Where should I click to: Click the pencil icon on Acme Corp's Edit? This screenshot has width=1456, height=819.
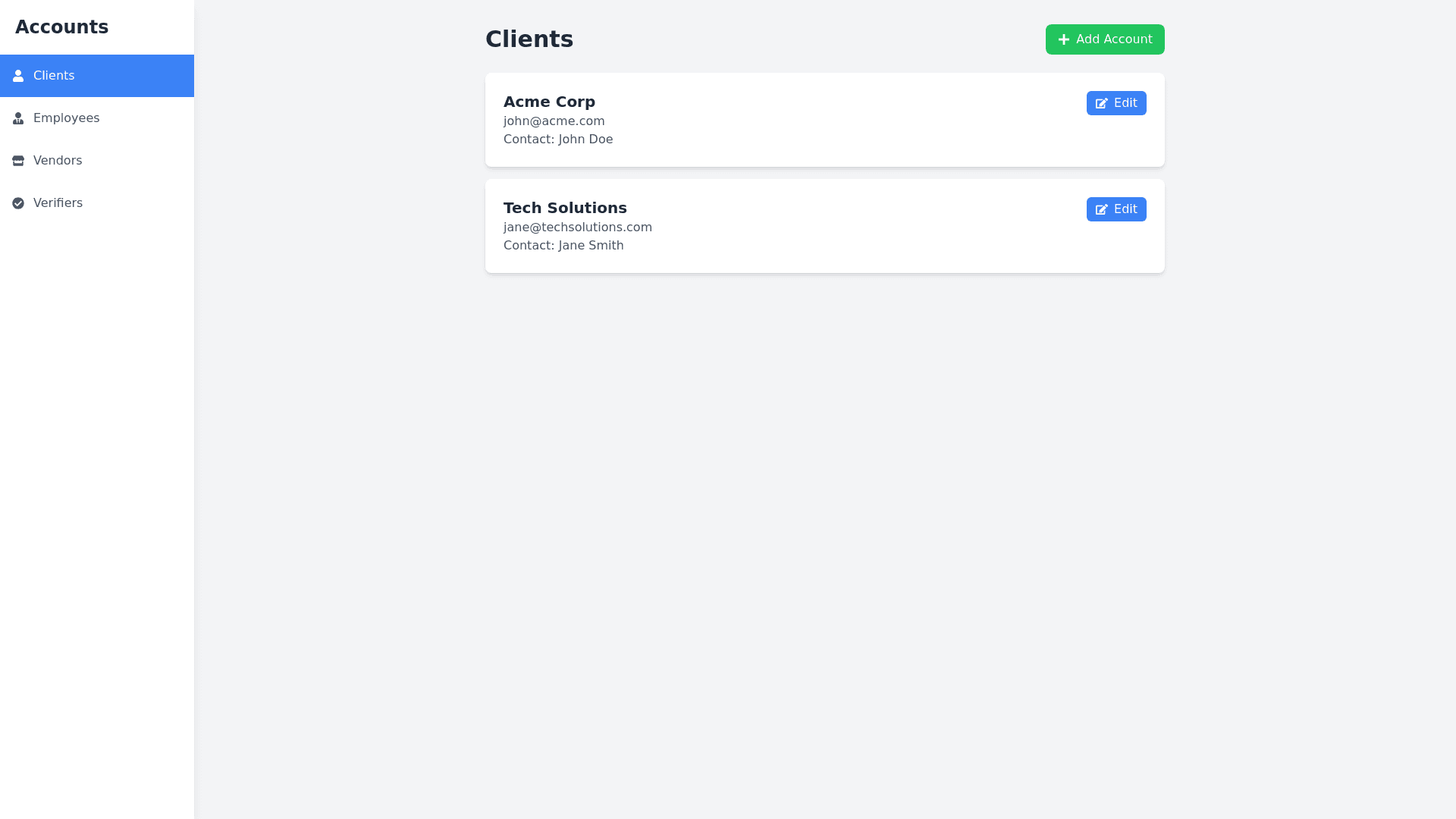point(1102,103)
